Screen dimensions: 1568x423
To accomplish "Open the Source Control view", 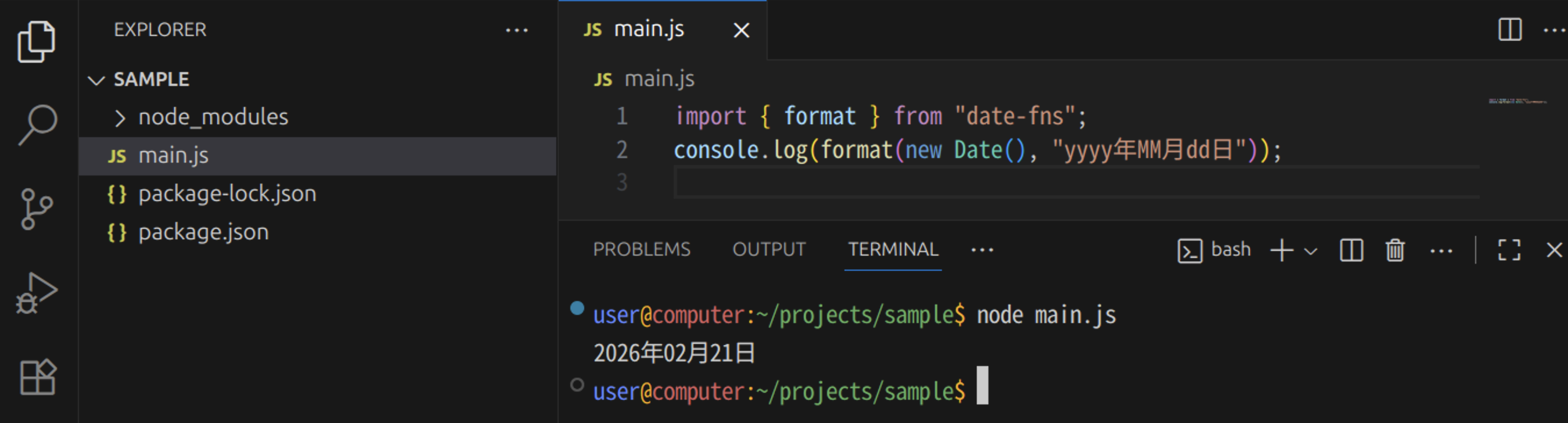I will 37,209.
